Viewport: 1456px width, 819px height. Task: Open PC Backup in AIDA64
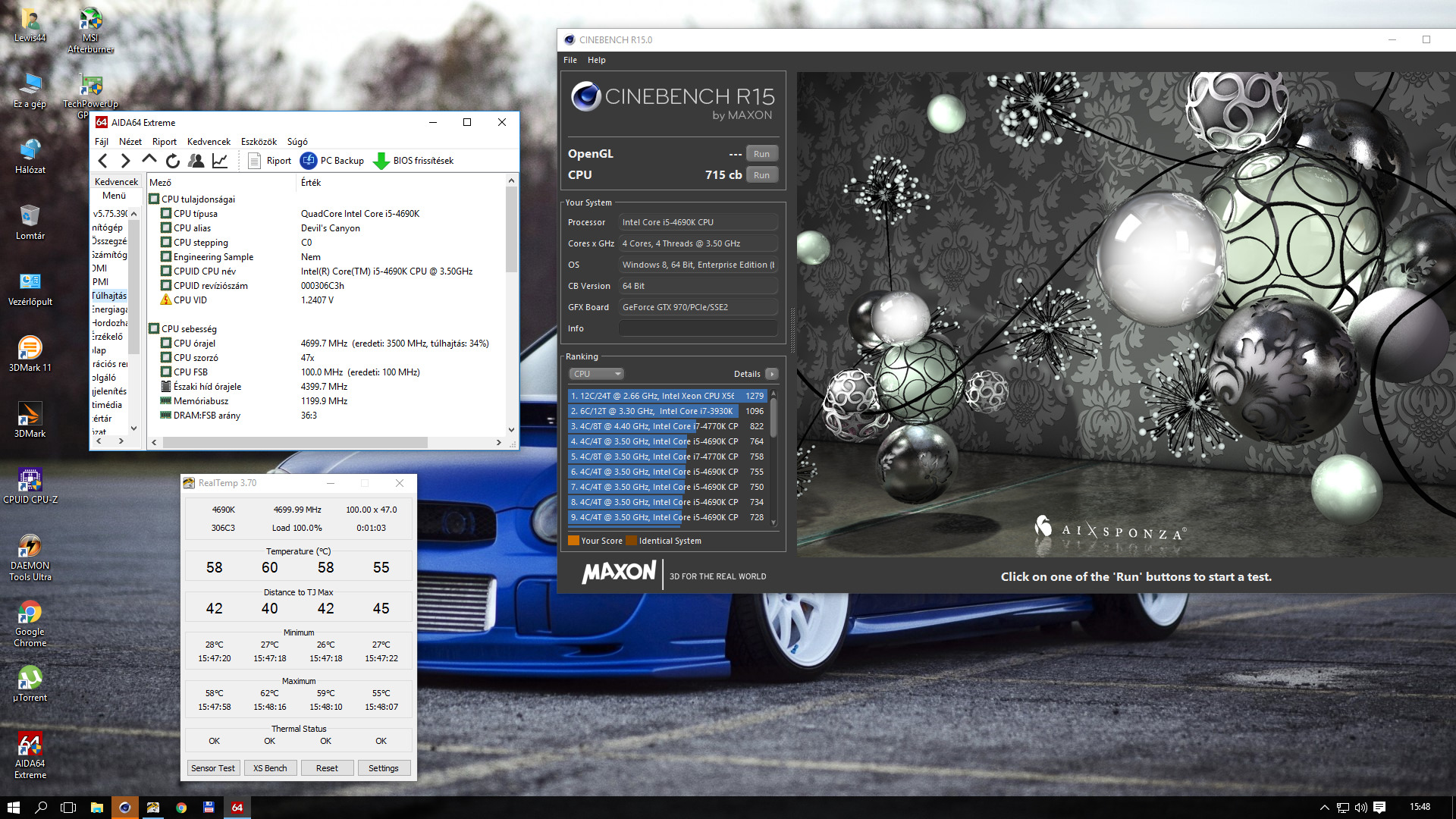(333, 161)
